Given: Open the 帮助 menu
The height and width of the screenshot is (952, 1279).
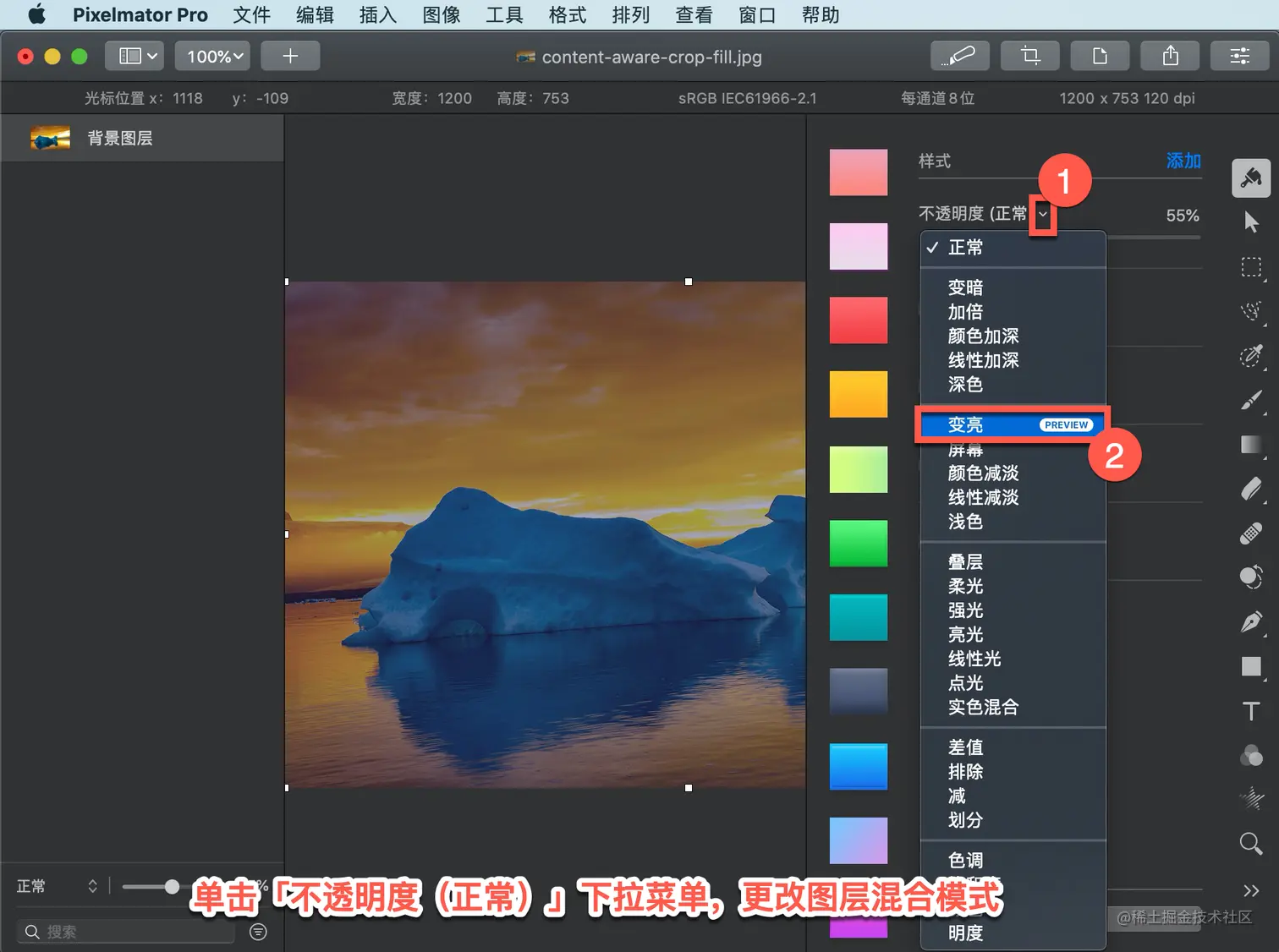Looking at the screenshot, I should (x=821, y=14).
